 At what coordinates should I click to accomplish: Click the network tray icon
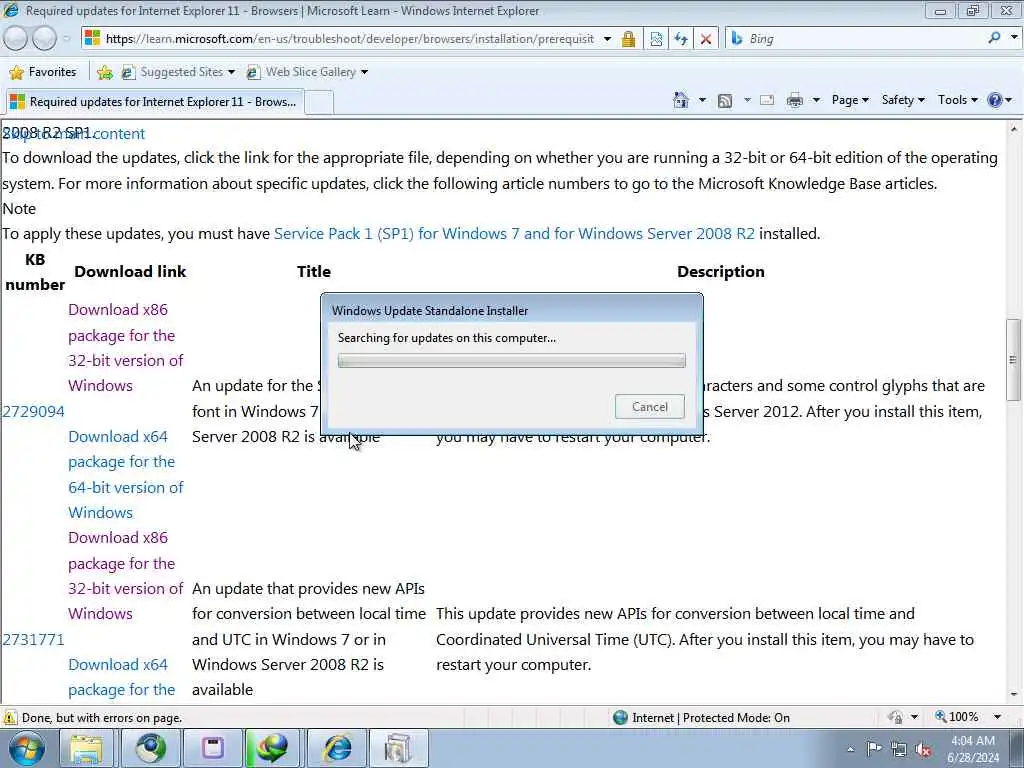coord(899,749)
